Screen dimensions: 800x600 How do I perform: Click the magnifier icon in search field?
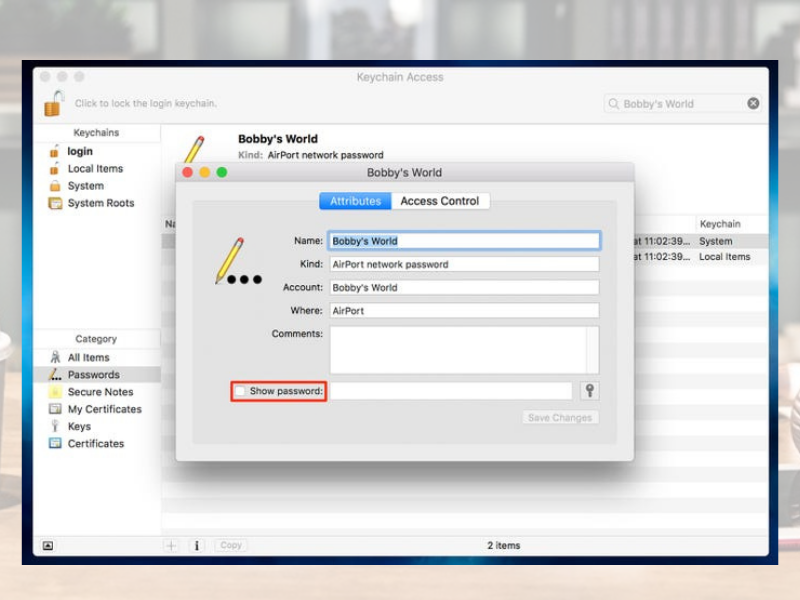coord(613,104)
